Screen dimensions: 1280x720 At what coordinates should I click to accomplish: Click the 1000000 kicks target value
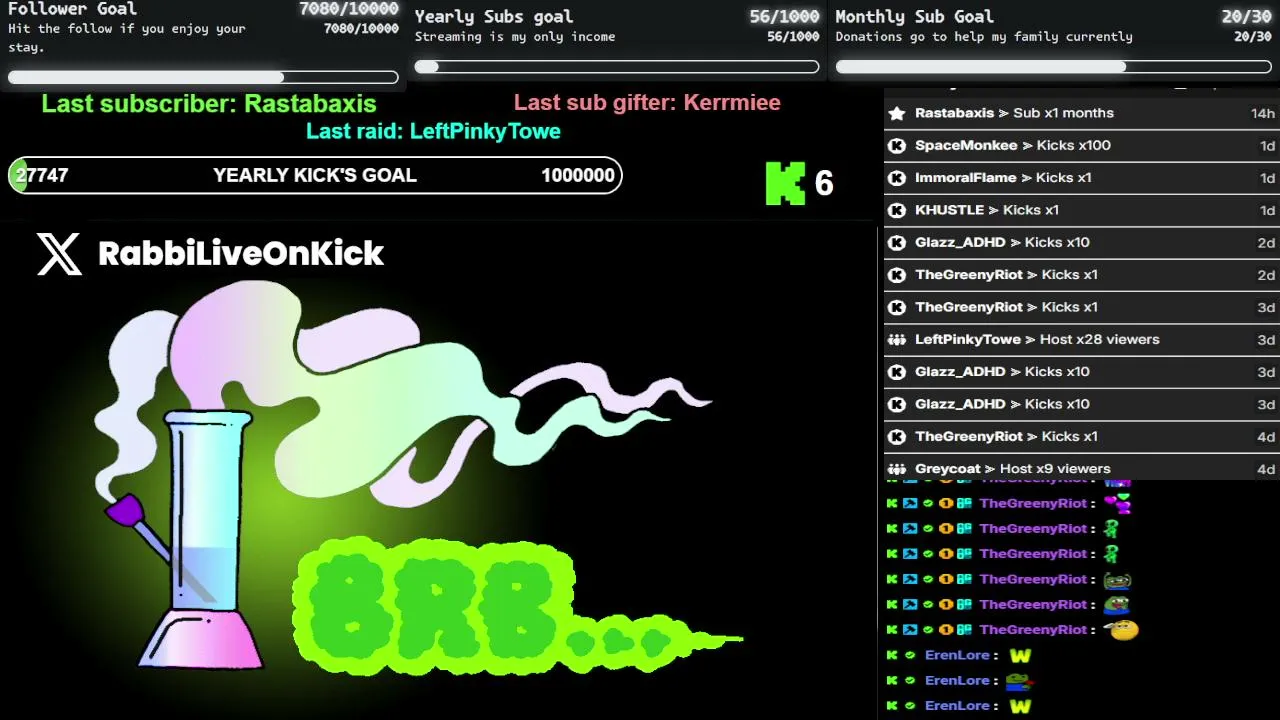(578, 175)
